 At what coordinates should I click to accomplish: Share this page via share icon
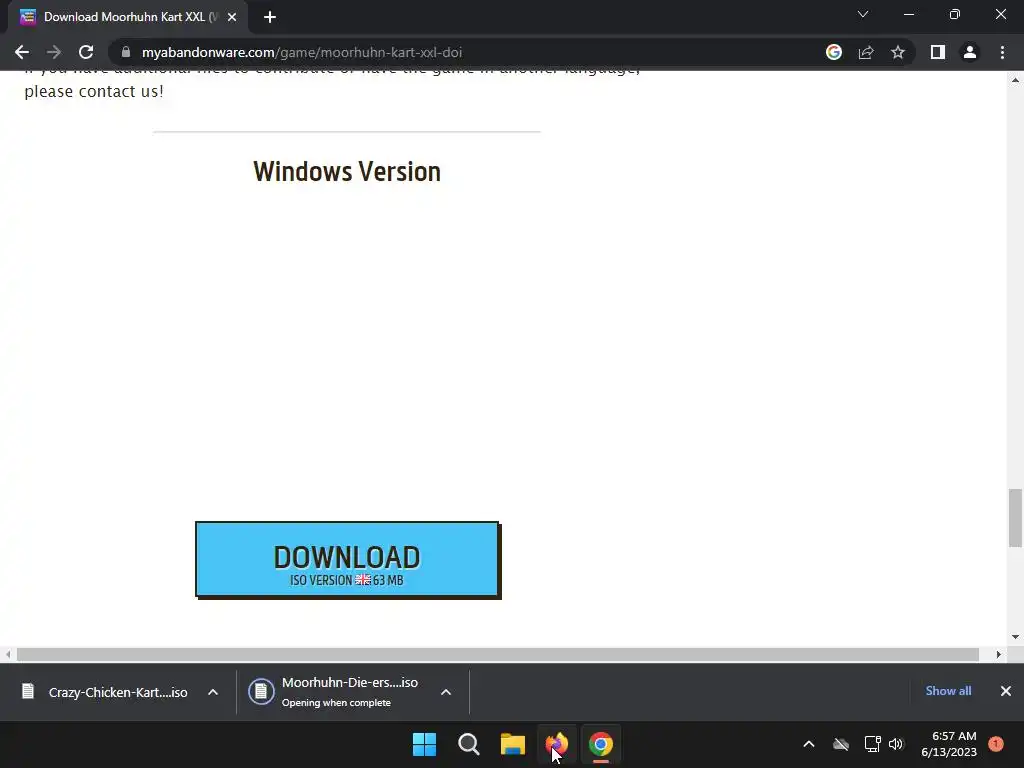pos(866,52)
